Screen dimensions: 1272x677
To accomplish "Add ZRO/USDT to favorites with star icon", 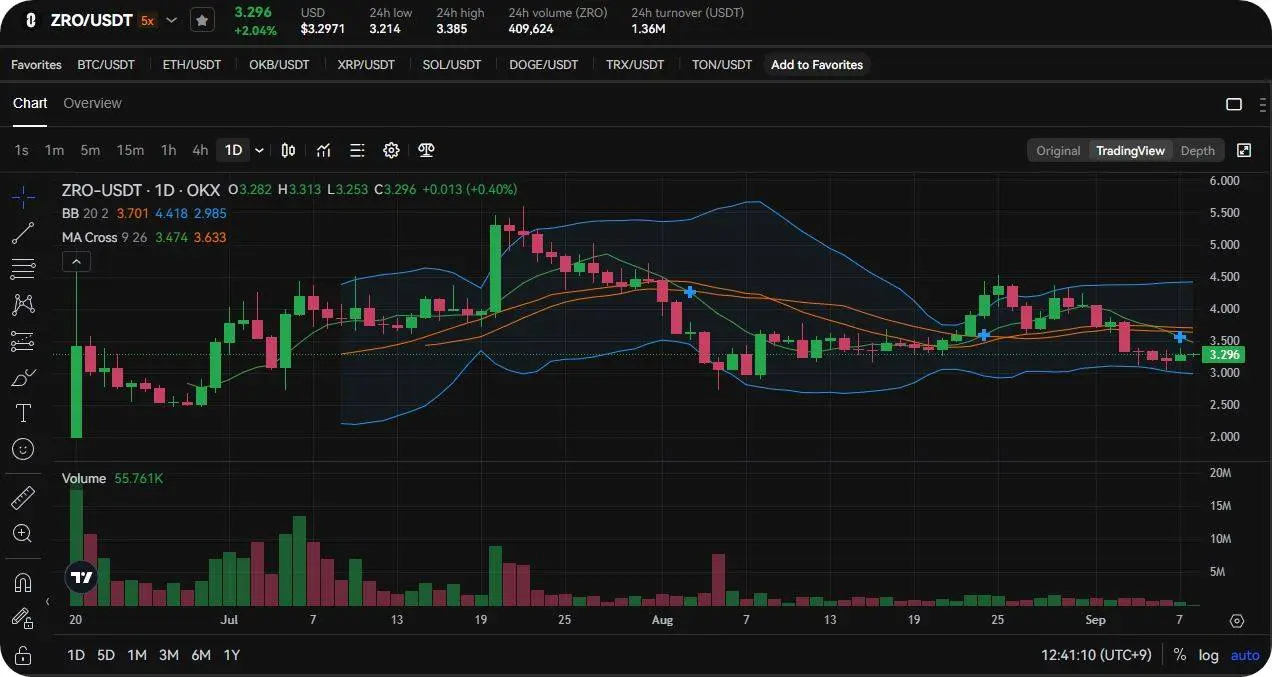I will point(202,20).
